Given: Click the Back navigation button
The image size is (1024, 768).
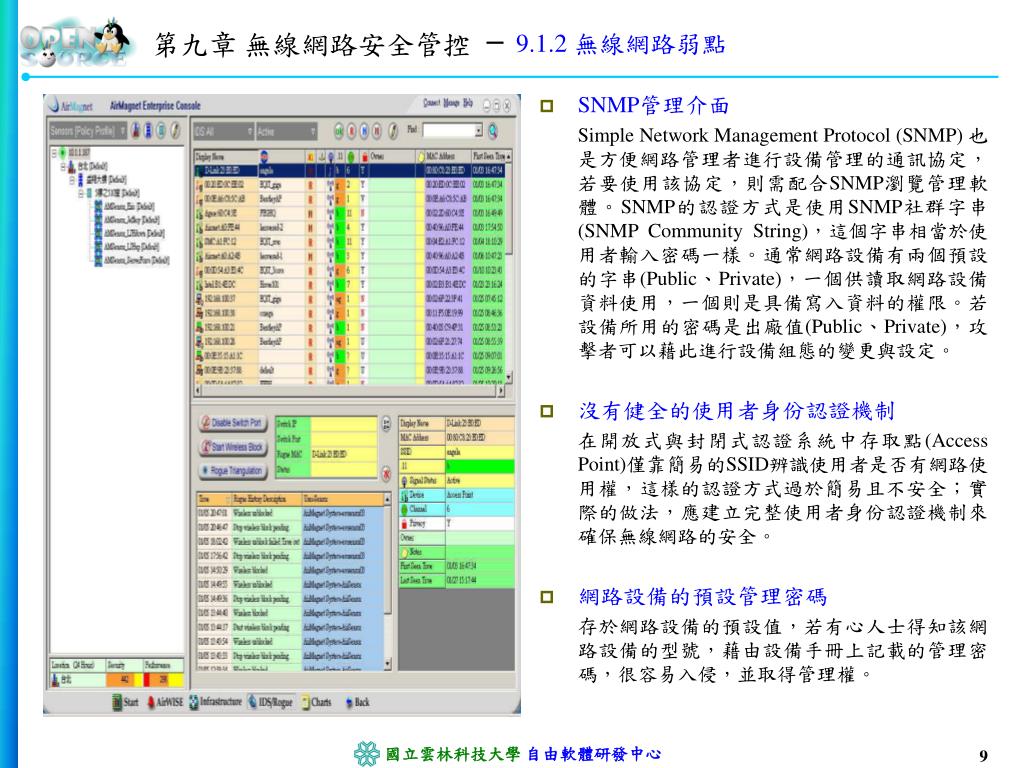Looking at the screenshot, I should [x=357, y=703].
